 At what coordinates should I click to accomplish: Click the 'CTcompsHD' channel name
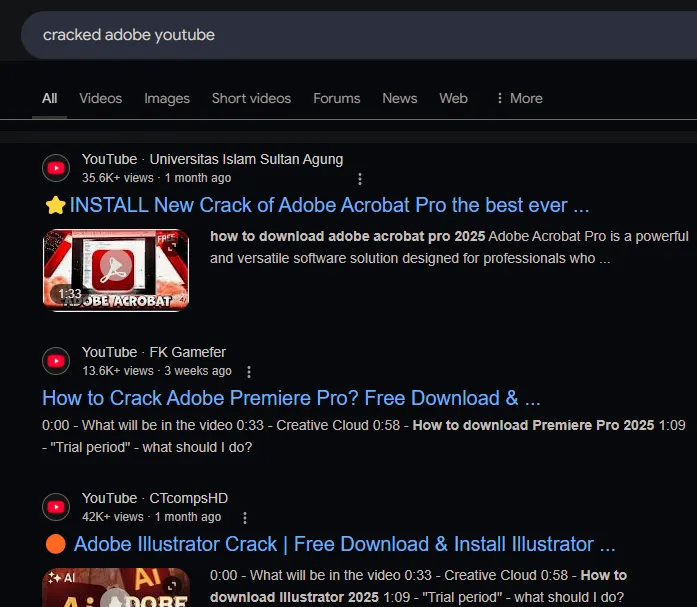coord(188,498)
